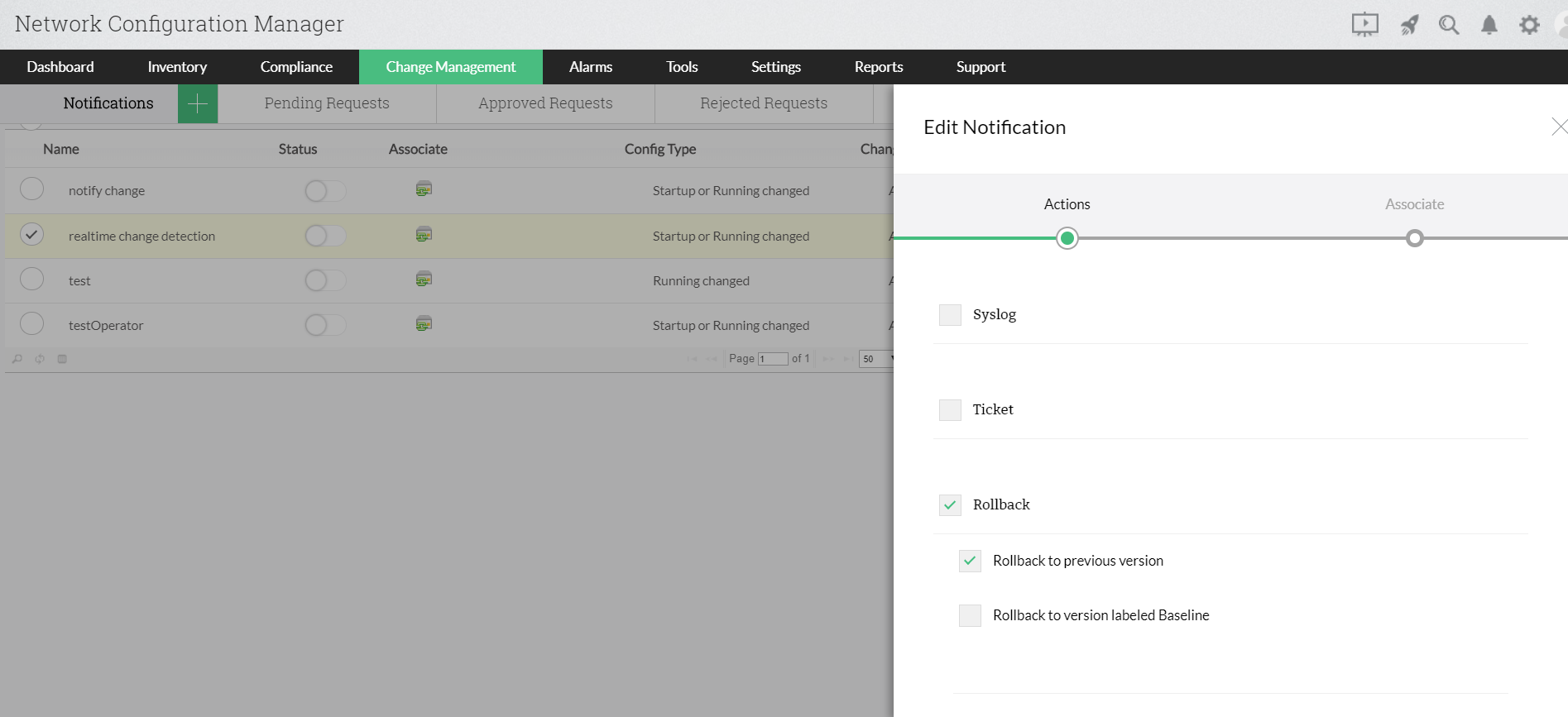Open search with the magnifier icon in header
Image resolution: width=1568 pixels, height=717 pixels.
(x=1449, y=25)
